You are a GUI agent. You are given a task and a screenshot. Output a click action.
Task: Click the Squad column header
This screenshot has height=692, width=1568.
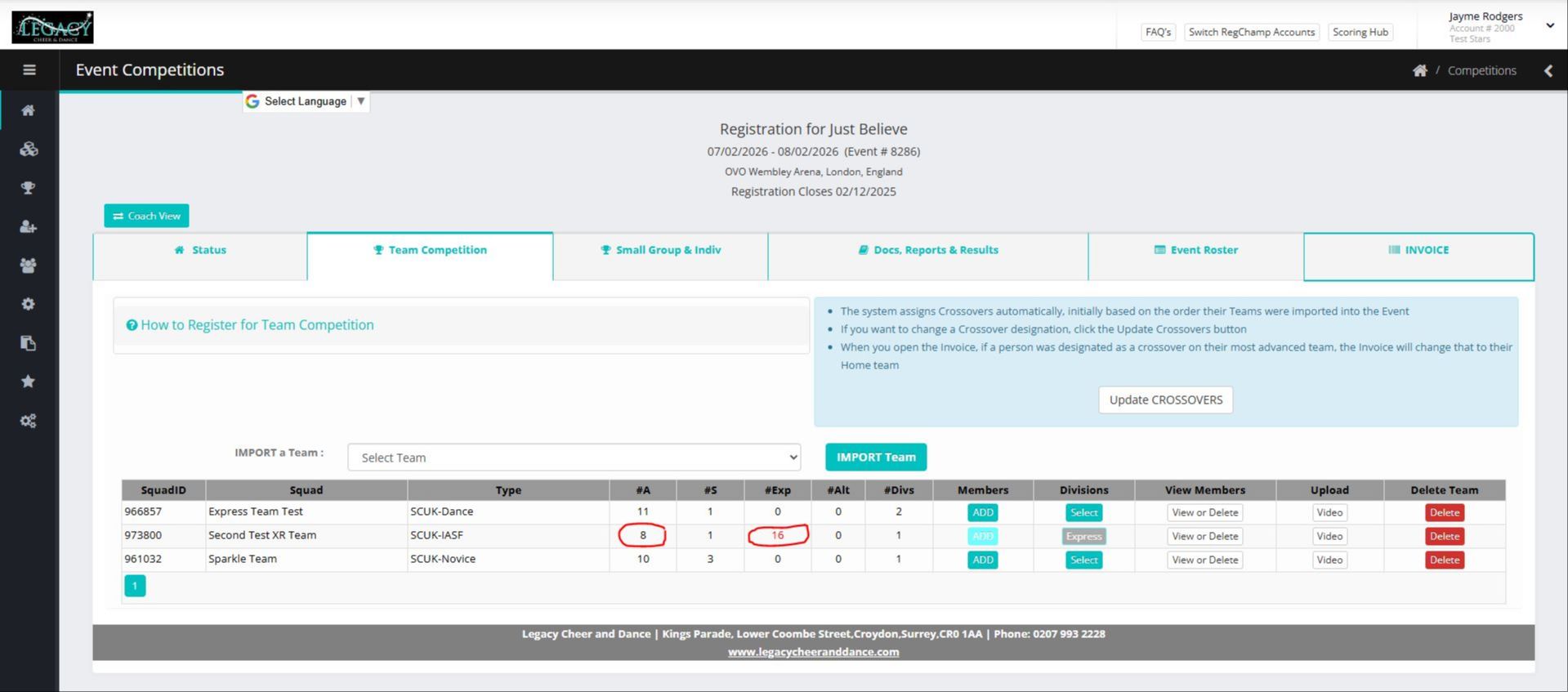tap(306, 490)
